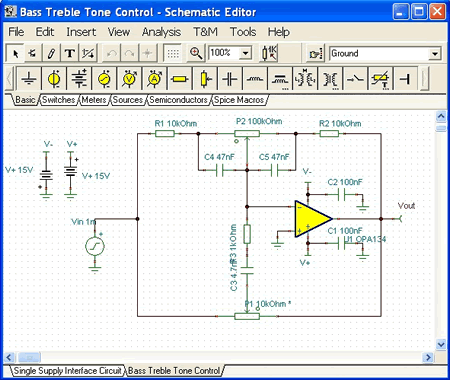The height and width of the screenshot is (380, 450).
Task: Open the Analysis menu
Action: [x=161, y=32]
